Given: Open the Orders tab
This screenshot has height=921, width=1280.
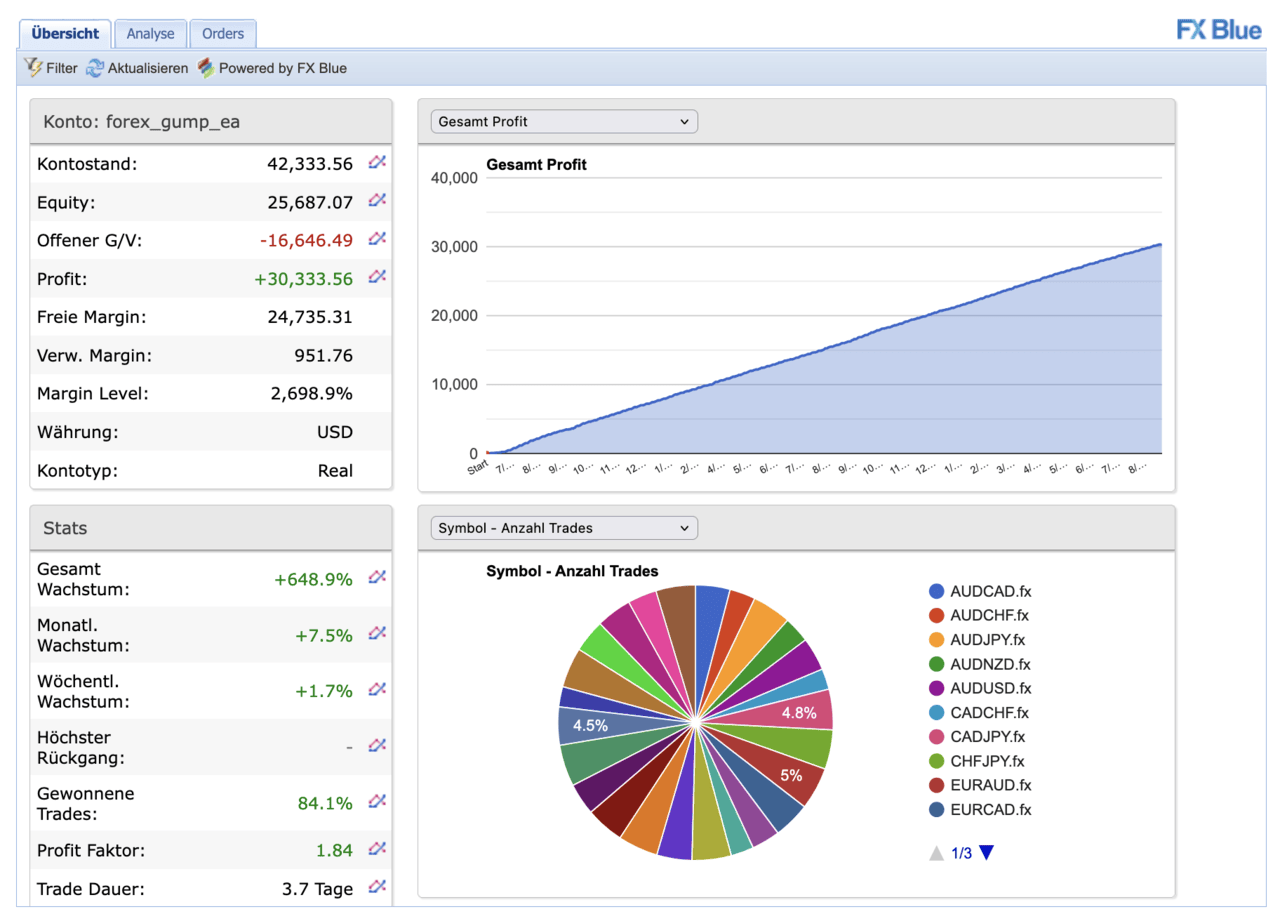Looking at the screenshot, I should click(222, 33).
